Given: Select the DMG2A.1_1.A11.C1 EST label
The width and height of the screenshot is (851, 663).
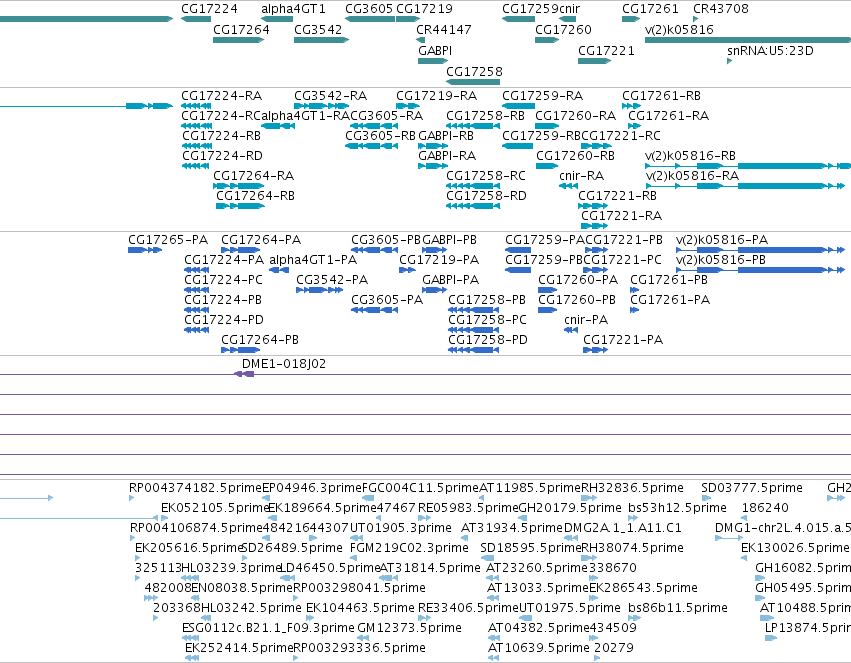Looking at the screenshot, I should click(623, 528).
